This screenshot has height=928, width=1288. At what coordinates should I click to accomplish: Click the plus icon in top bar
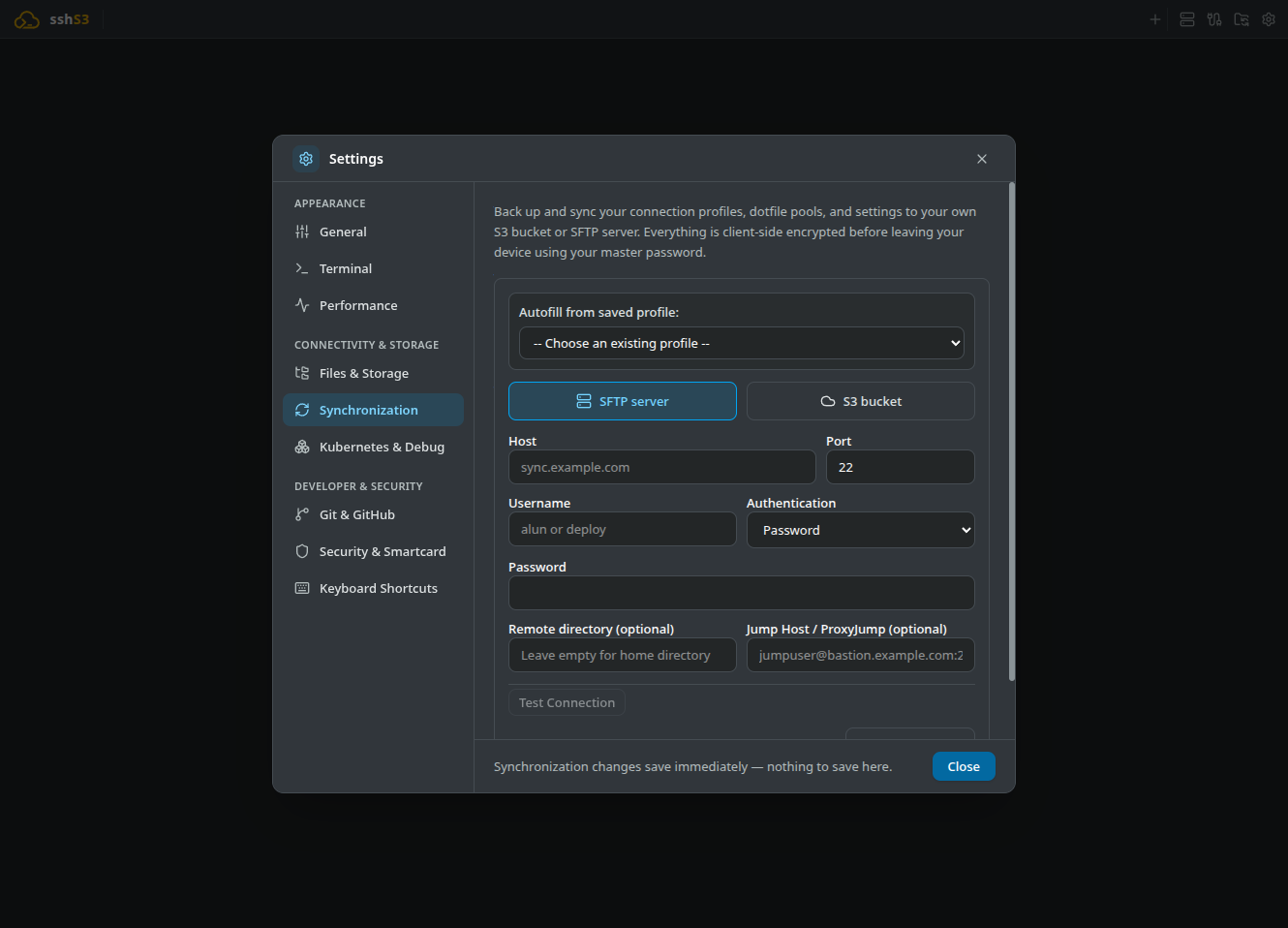(x=1155, y=19)
